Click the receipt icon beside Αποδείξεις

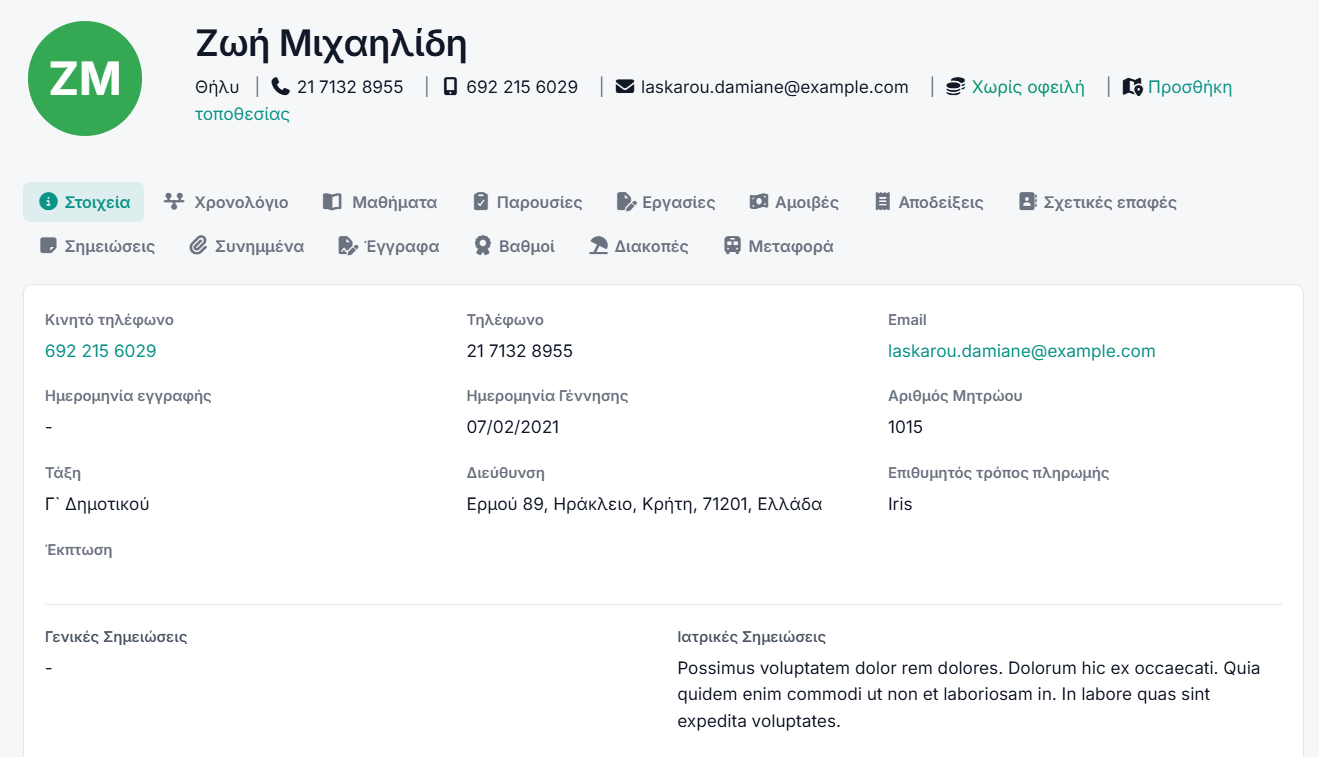click(x=882, y=202)
